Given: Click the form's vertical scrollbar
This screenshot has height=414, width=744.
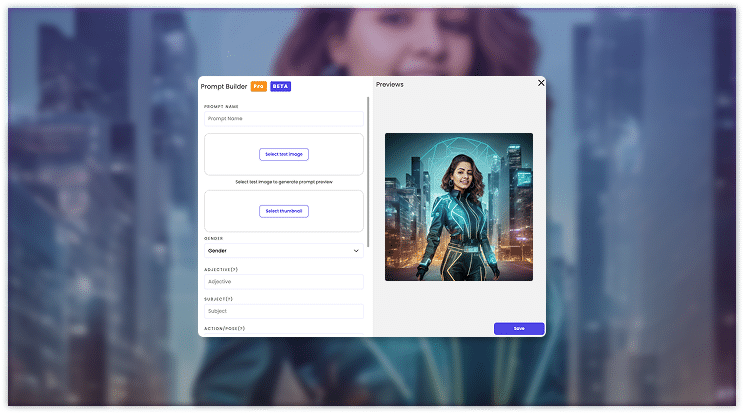Looking at the screenshot, I should pyautogui.click(x=369, y=170).
